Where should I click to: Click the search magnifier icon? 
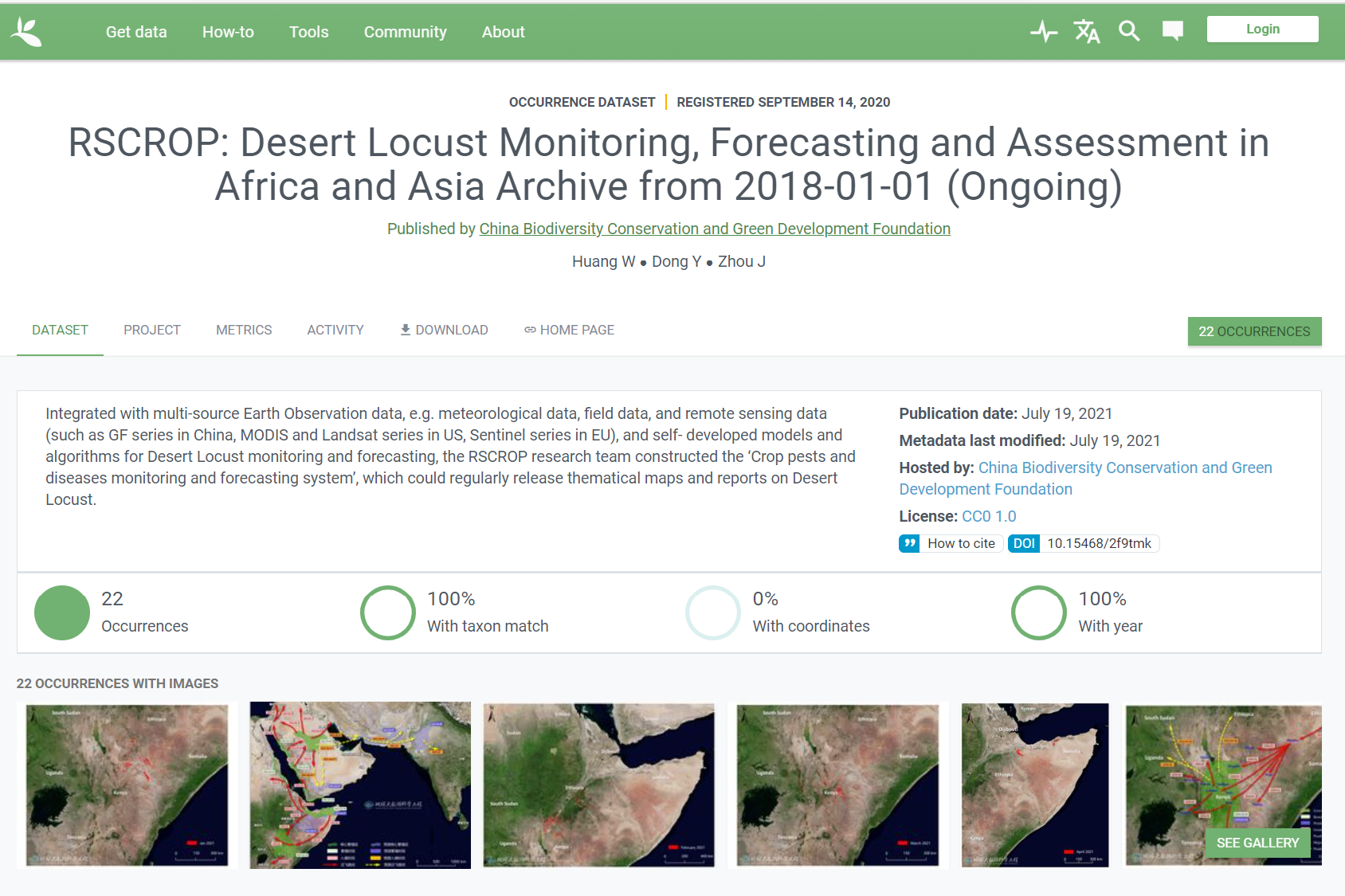tap(1129, 32)
